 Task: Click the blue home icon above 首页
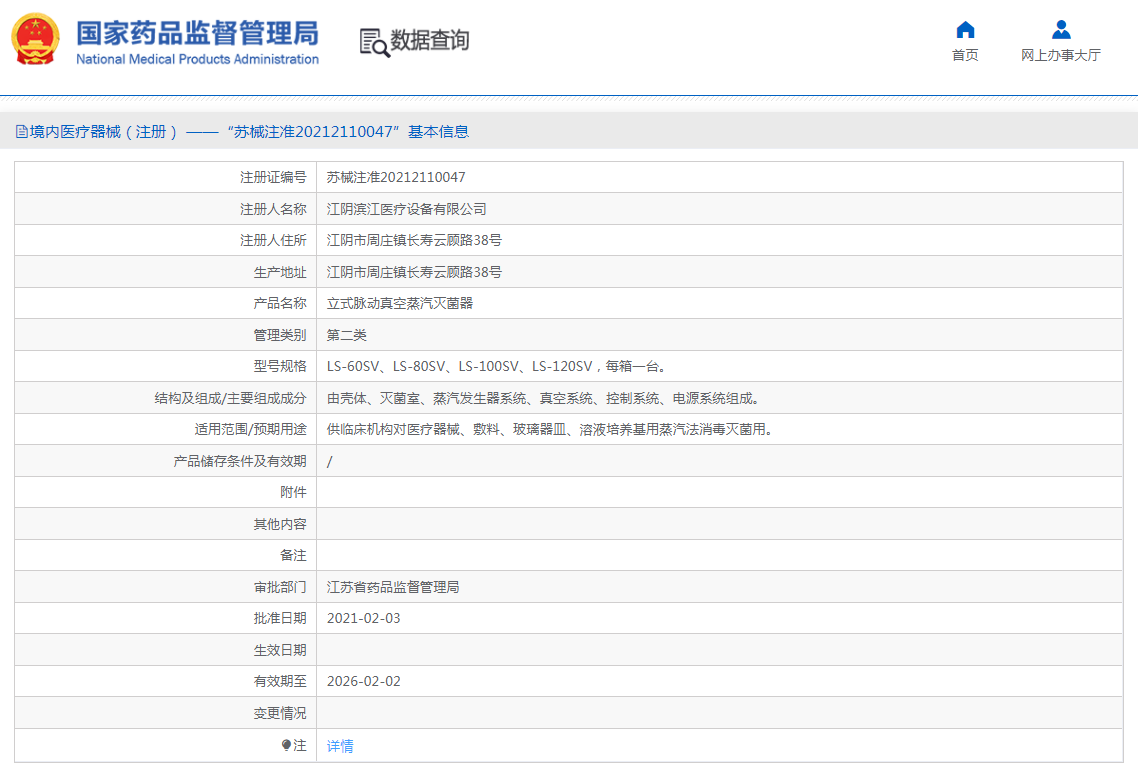[x=964, y=31]
